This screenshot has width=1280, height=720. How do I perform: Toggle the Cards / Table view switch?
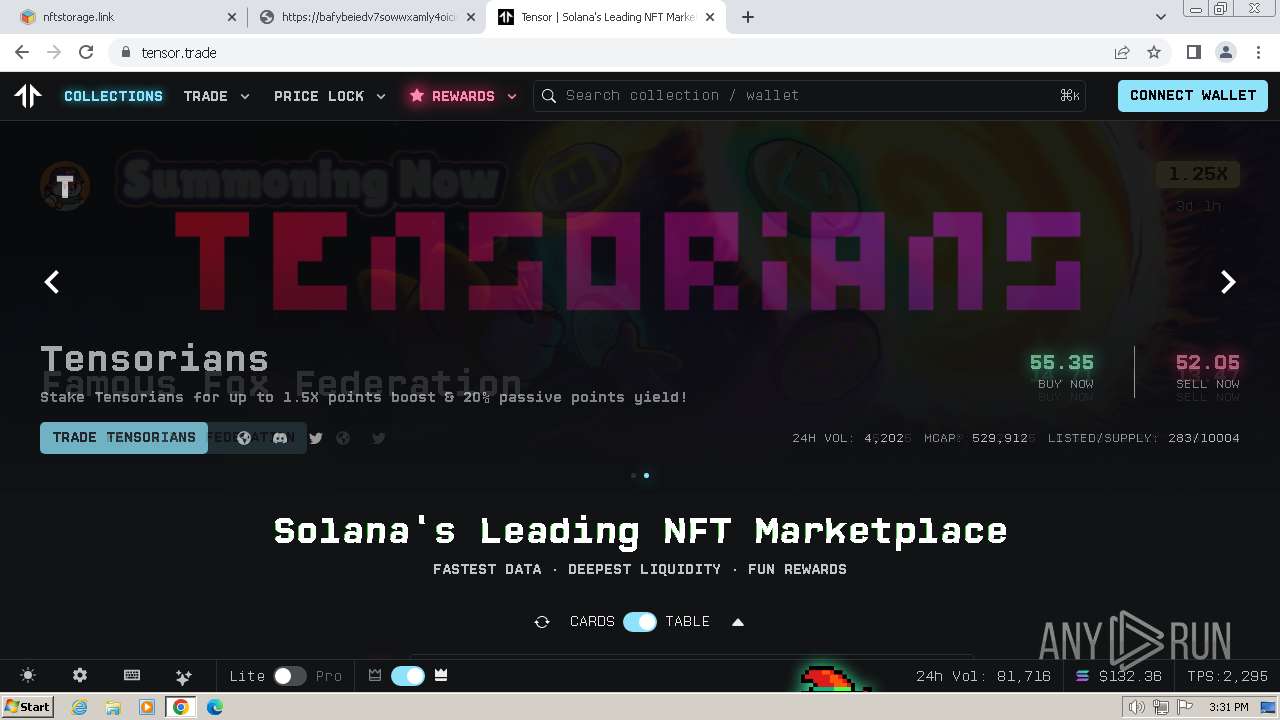point(640,622)
